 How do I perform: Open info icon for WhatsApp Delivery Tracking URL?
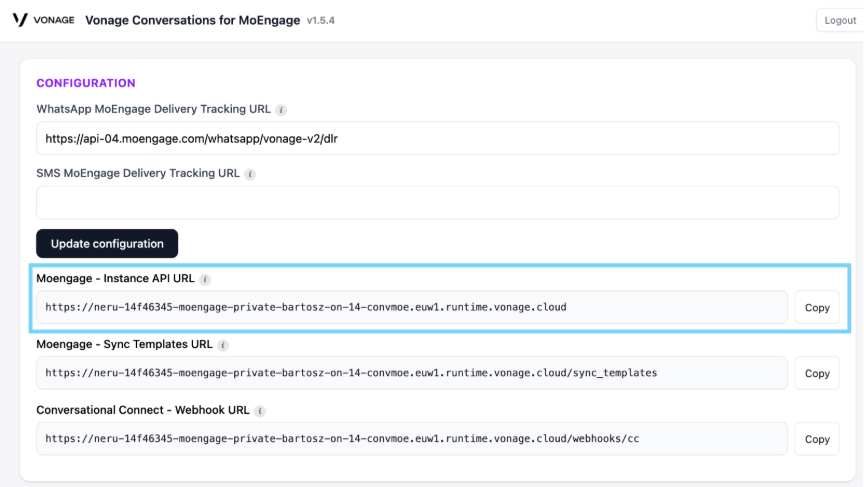click(x=281, y=110)
